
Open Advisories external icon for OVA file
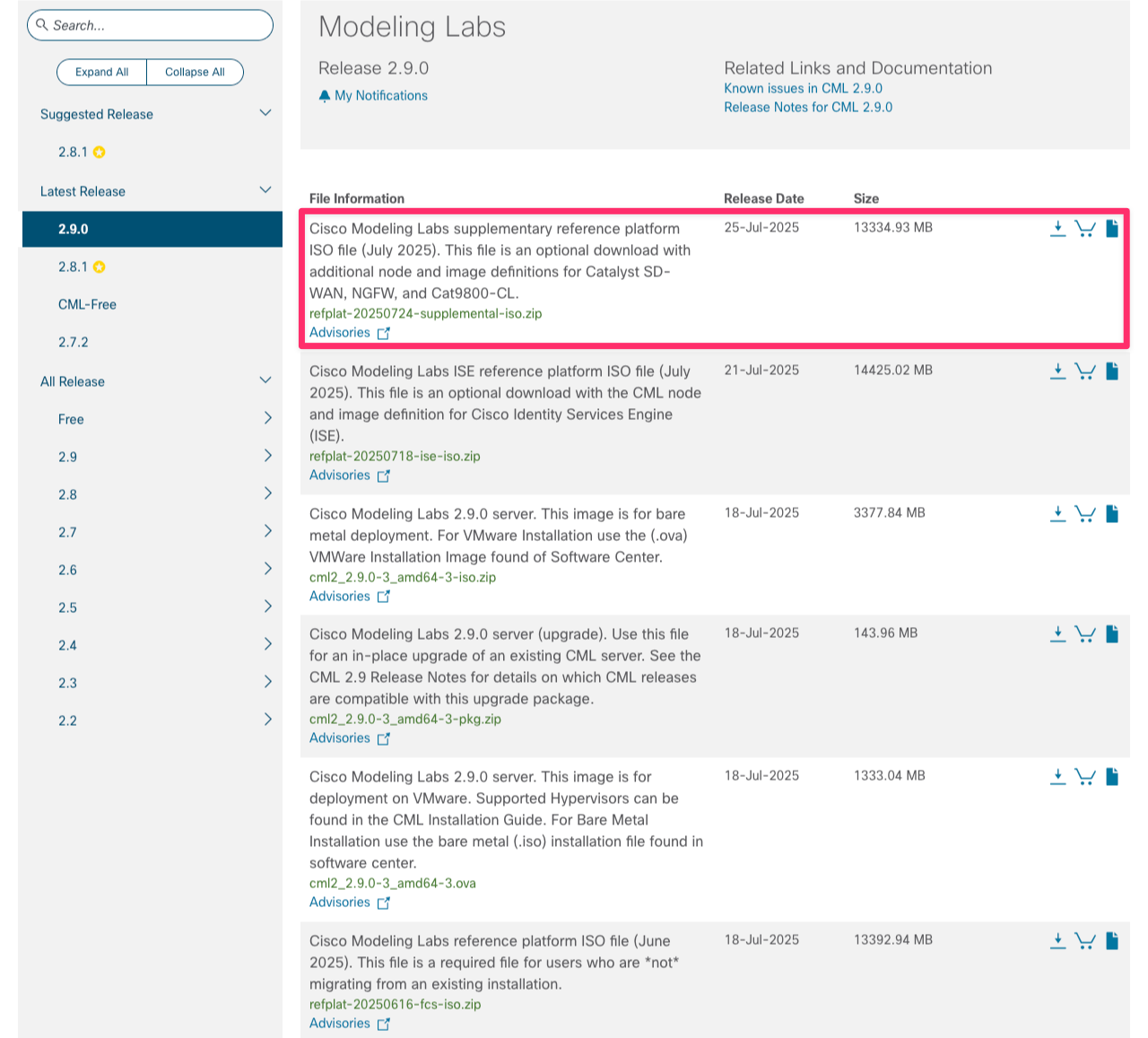point(384,903)
